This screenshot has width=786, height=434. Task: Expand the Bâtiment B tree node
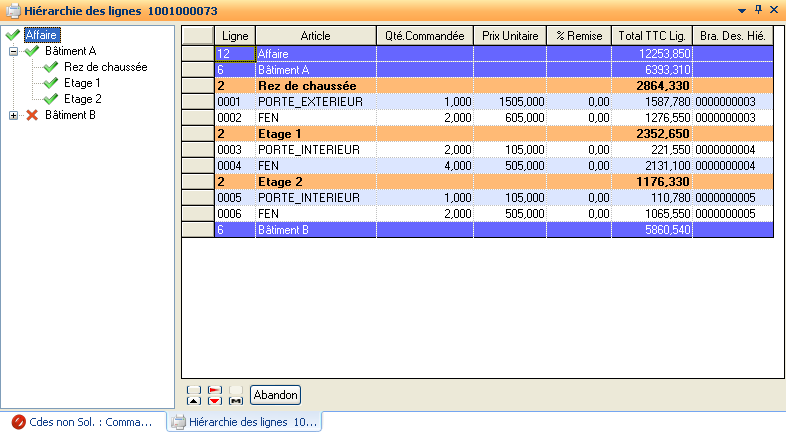click(x=13, y=115)
